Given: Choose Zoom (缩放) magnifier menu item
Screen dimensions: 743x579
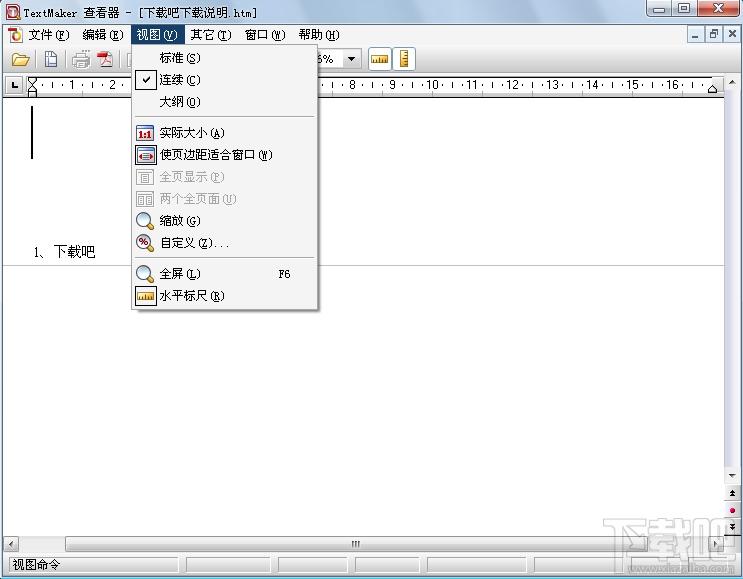Looking at the screenshot, I should pyautogui.click(x=224, y=221).
